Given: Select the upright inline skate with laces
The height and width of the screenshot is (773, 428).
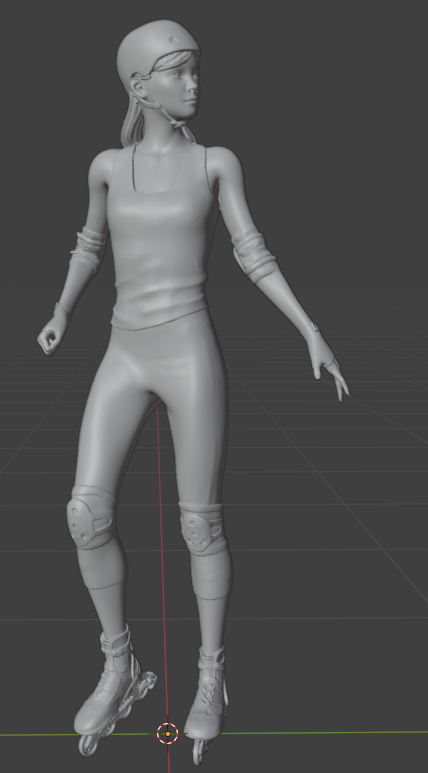Looking at the screenshot, I should [x=209, y=695].
